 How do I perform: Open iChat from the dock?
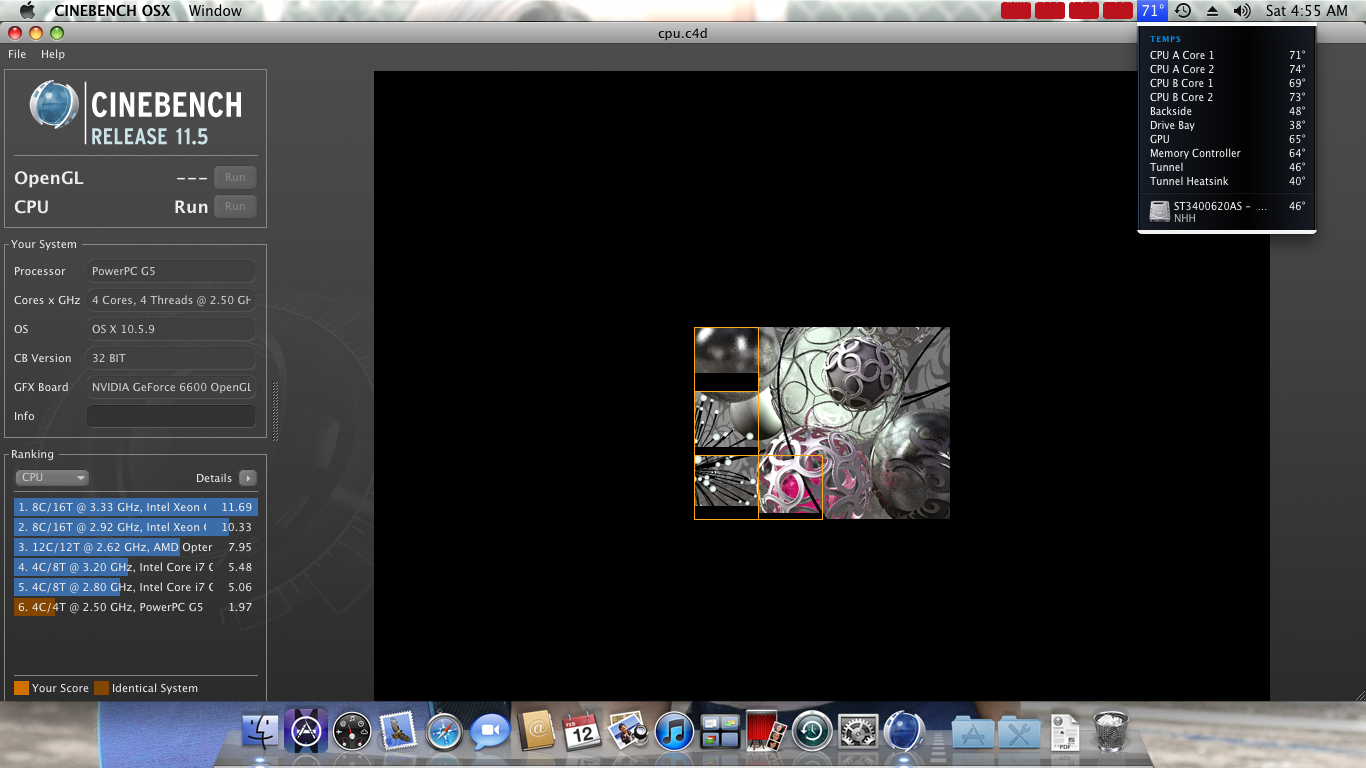coord(490,732)
